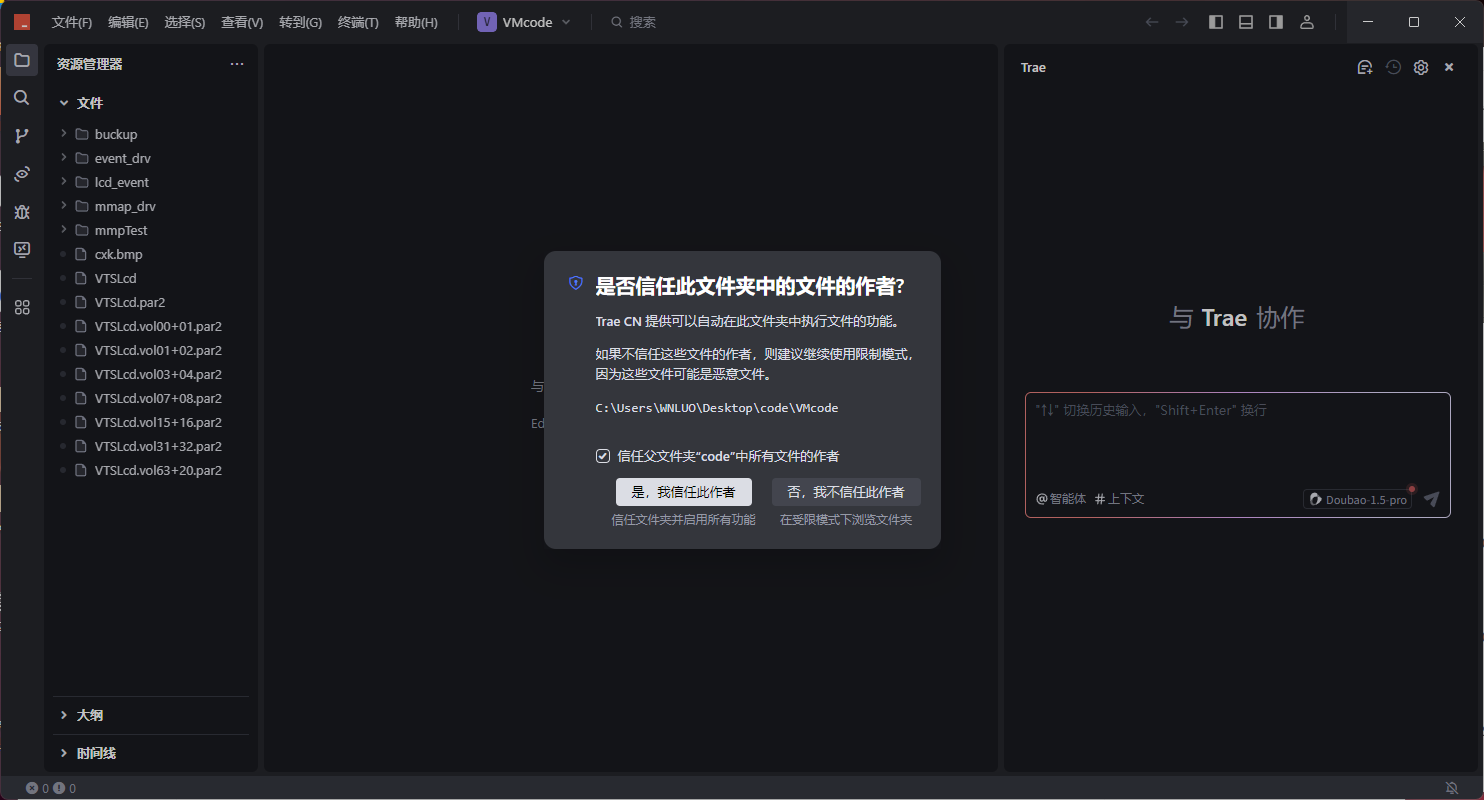Viewport: 1484px width, 800px height.
Task: Open the Search view in activity bar
Action: 22,98
